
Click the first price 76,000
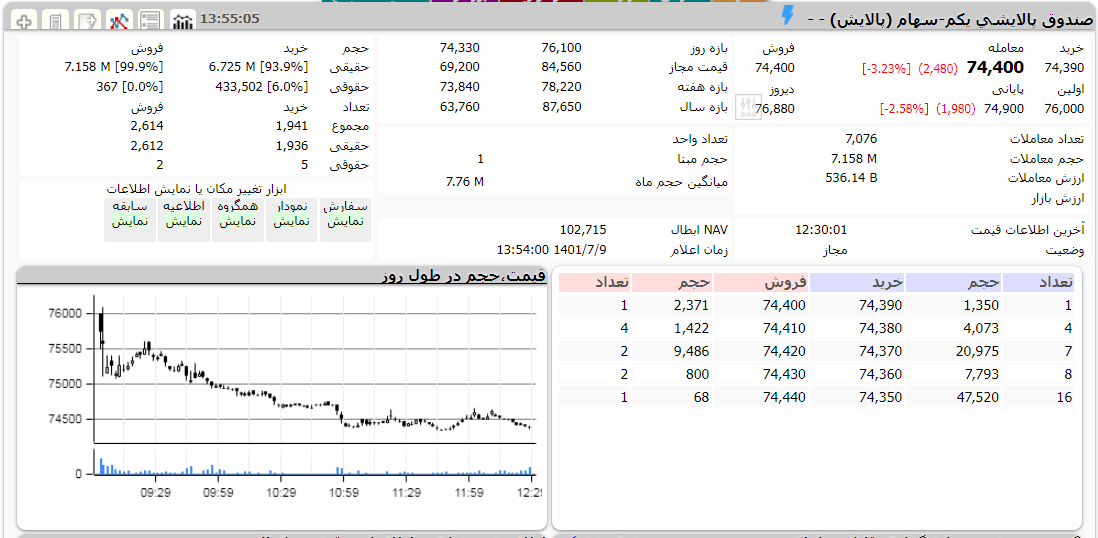tap(1064, 109)
